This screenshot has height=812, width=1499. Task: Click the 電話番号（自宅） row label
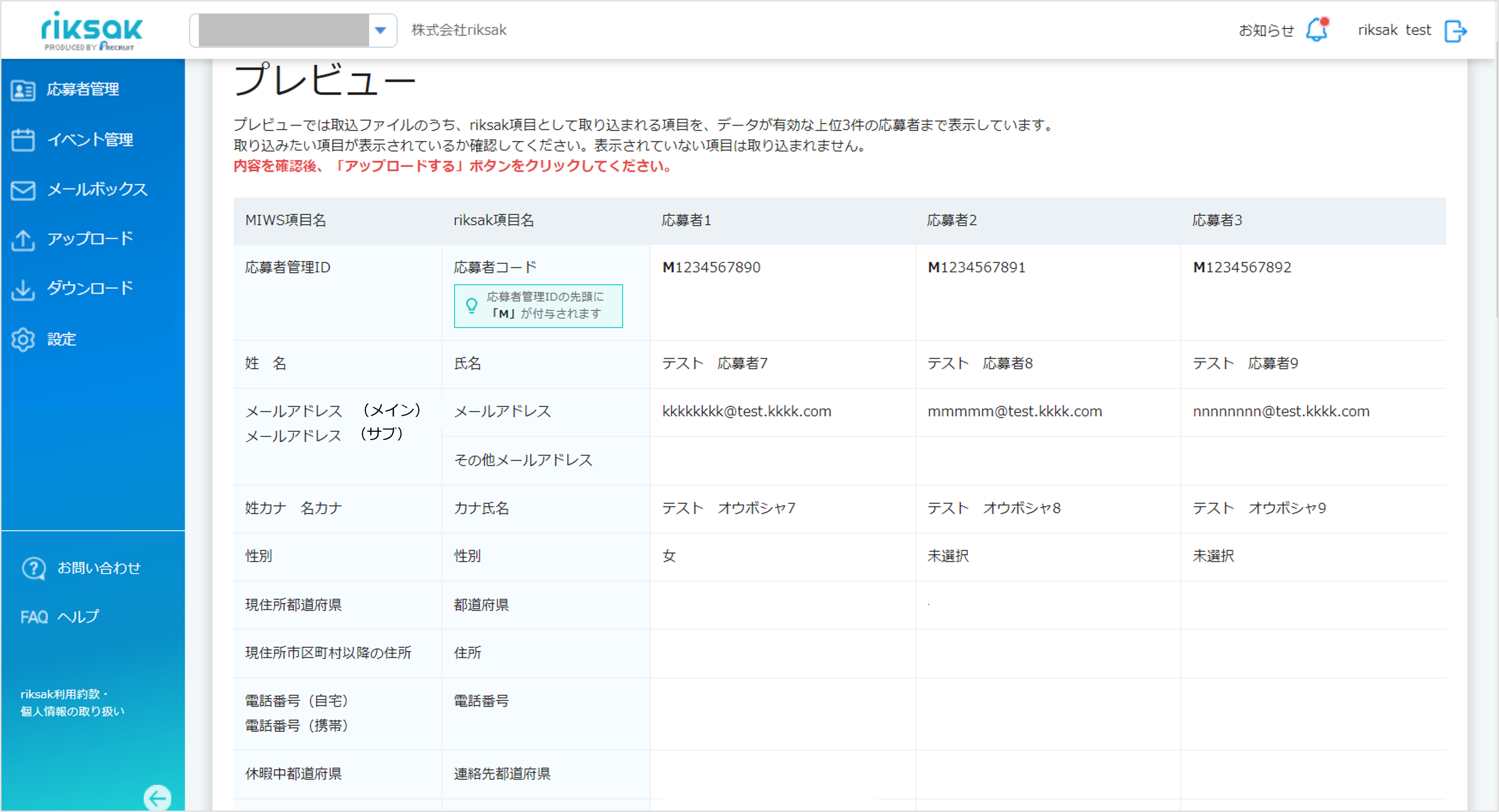[x=297, y=701]
